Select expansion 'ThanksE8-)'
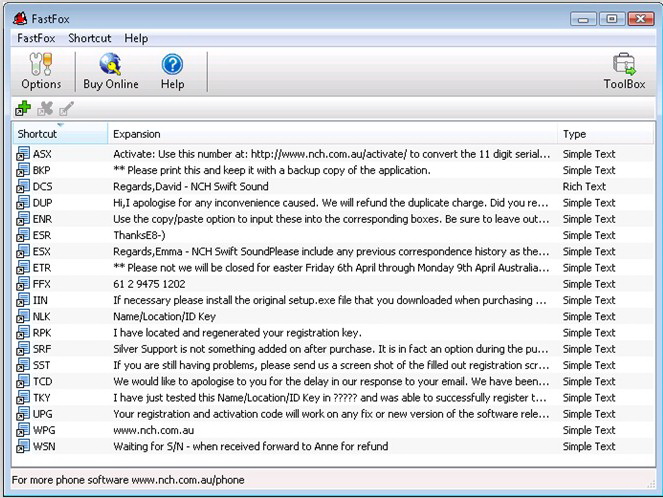This screenshot has height=498, width=663. [x=139, y=235]
